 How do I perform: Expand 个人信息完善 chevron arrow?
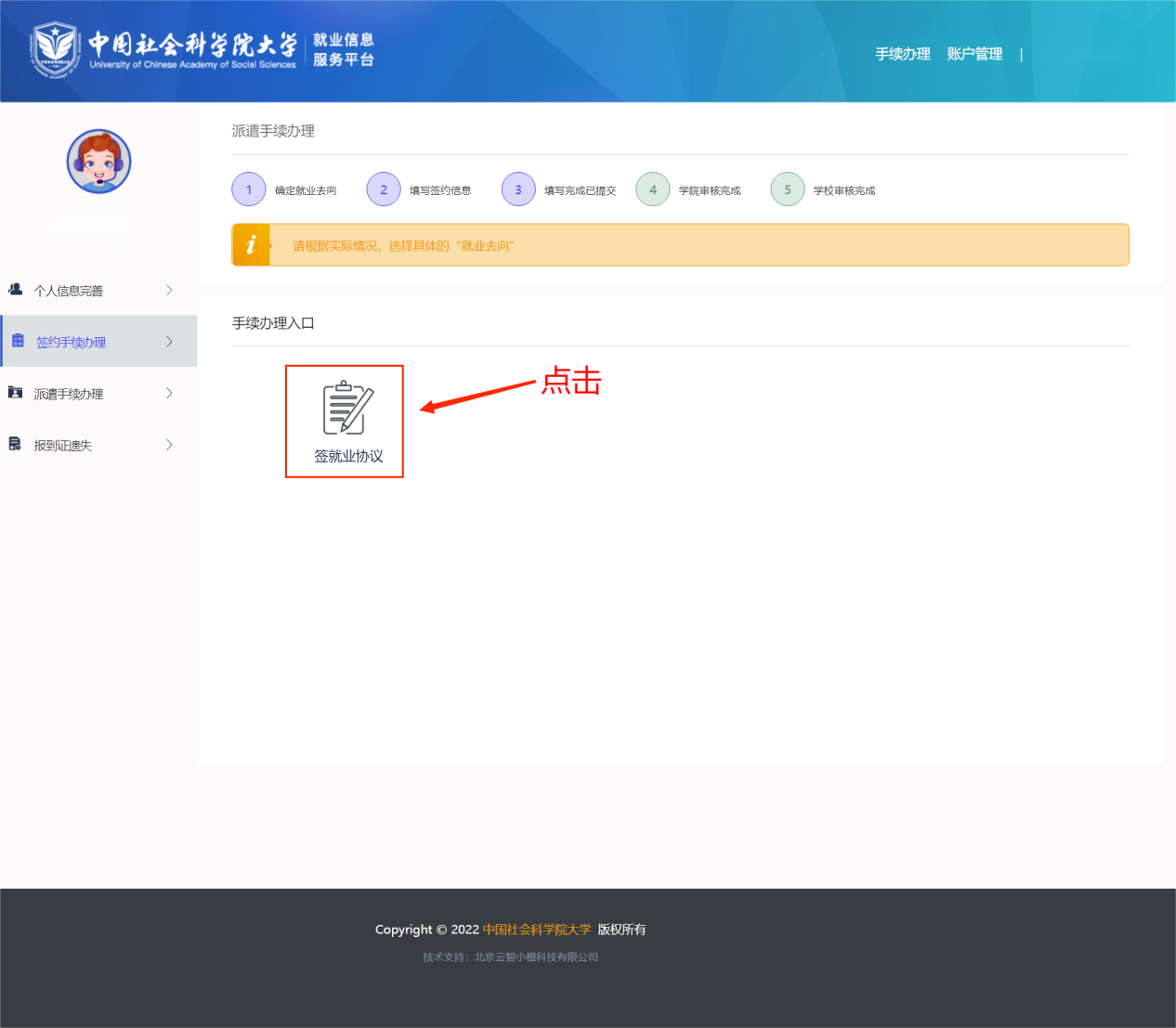pos(169,290)
